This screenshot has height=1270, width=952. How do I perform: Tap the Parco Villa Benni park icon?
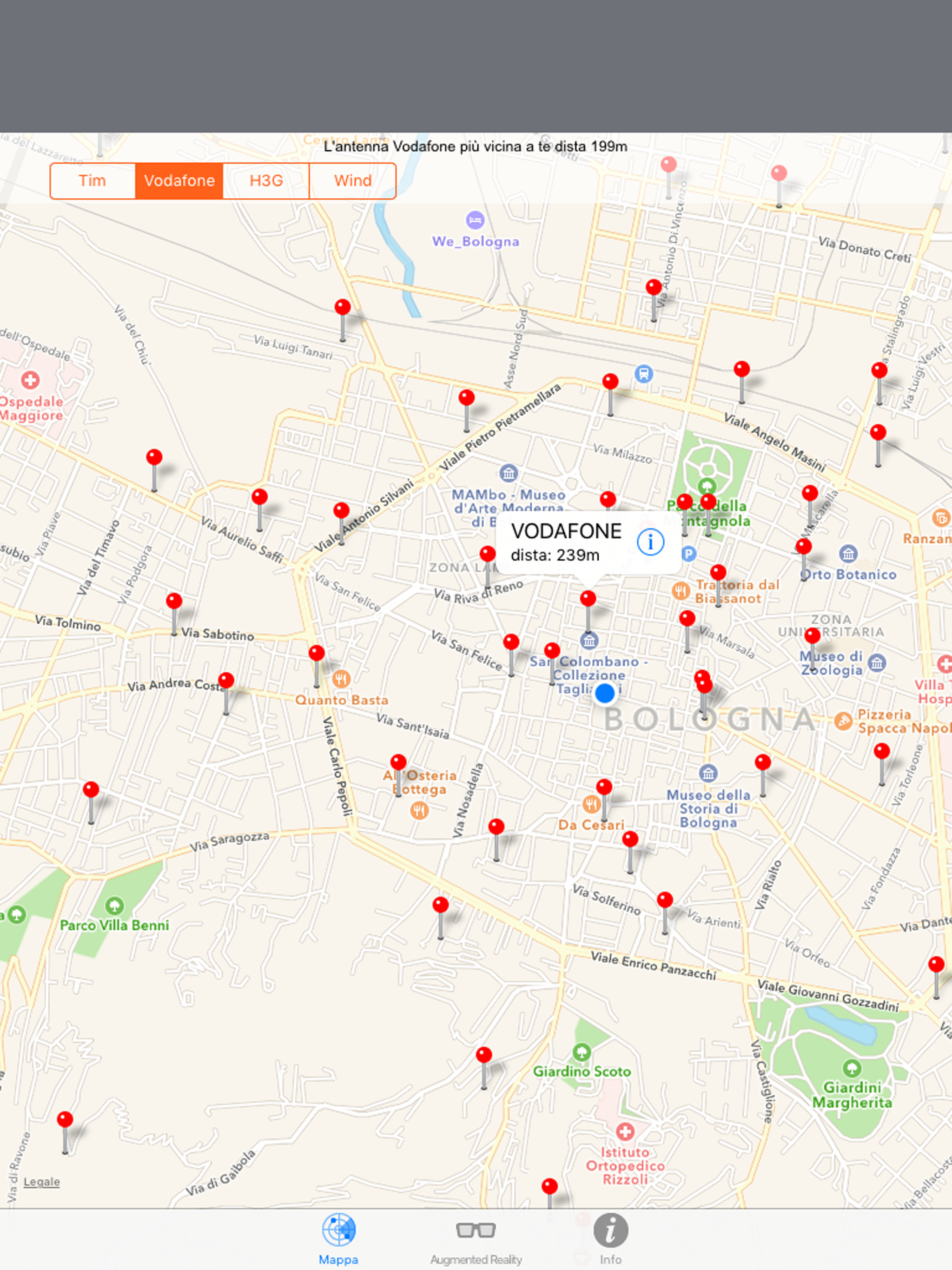click(x=114, y=906)
